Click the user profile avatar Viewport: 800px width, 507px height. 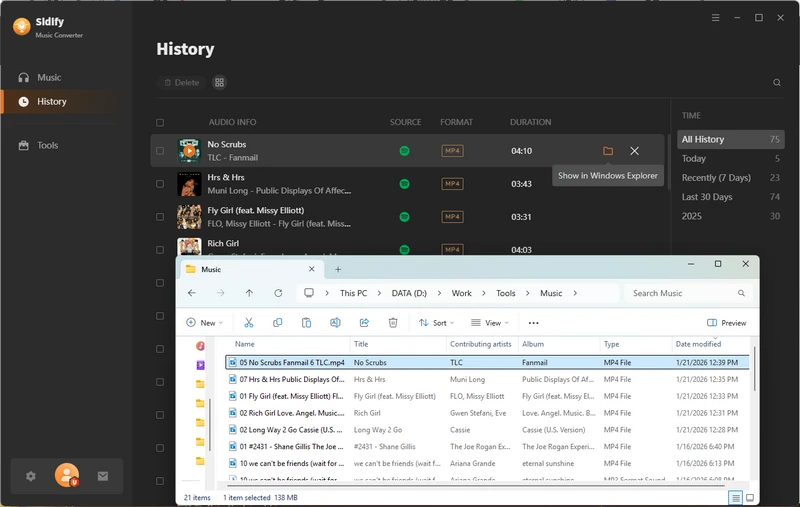[67, 476]
